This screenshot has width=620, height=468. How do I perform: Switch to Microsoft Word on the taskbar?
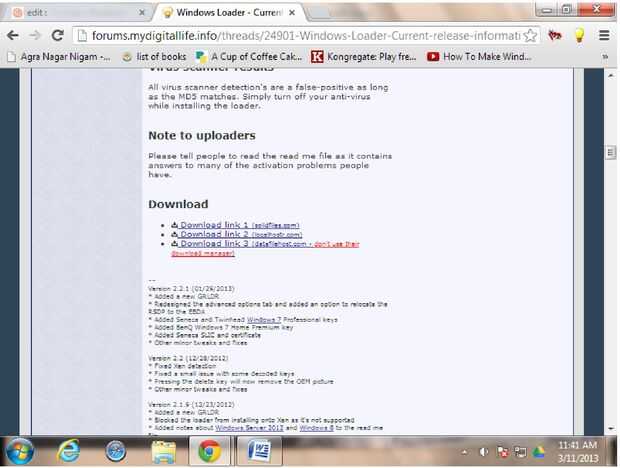click(259, 451)
